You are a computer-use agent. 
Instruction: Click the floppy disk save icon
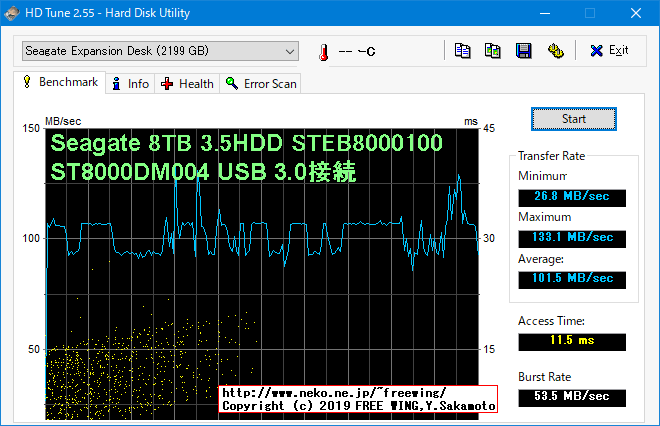524,51
